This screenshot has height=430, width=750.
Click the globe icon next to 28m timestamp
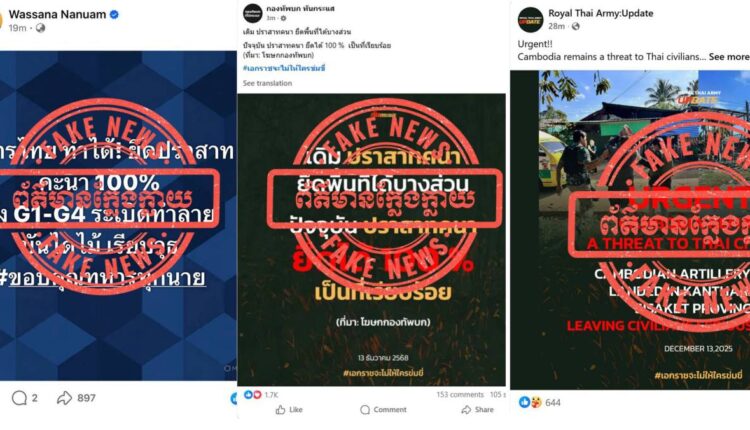point(576,26)
